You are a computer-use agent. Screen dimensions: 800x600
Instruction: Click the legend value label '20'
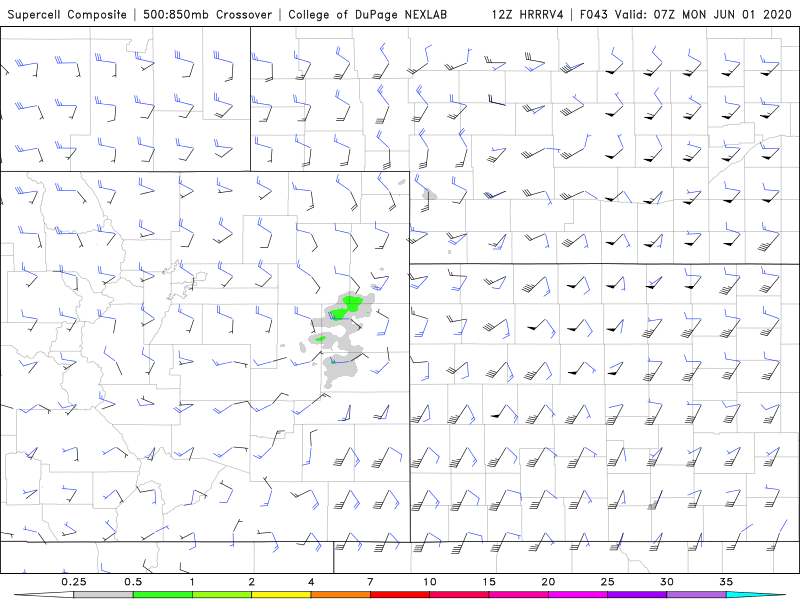(x=548, y=582)
